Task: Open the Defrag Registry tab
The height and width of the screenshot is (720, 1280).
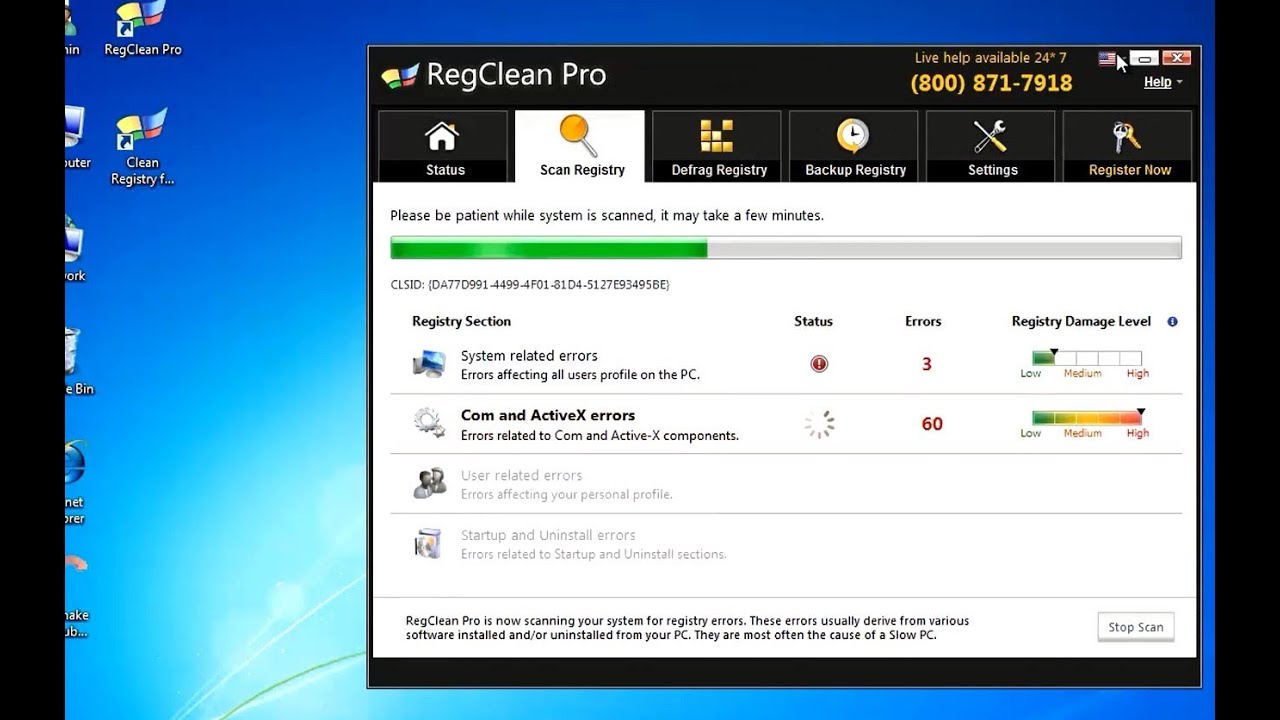Action: pyautogui.click(x=717, y=146)
